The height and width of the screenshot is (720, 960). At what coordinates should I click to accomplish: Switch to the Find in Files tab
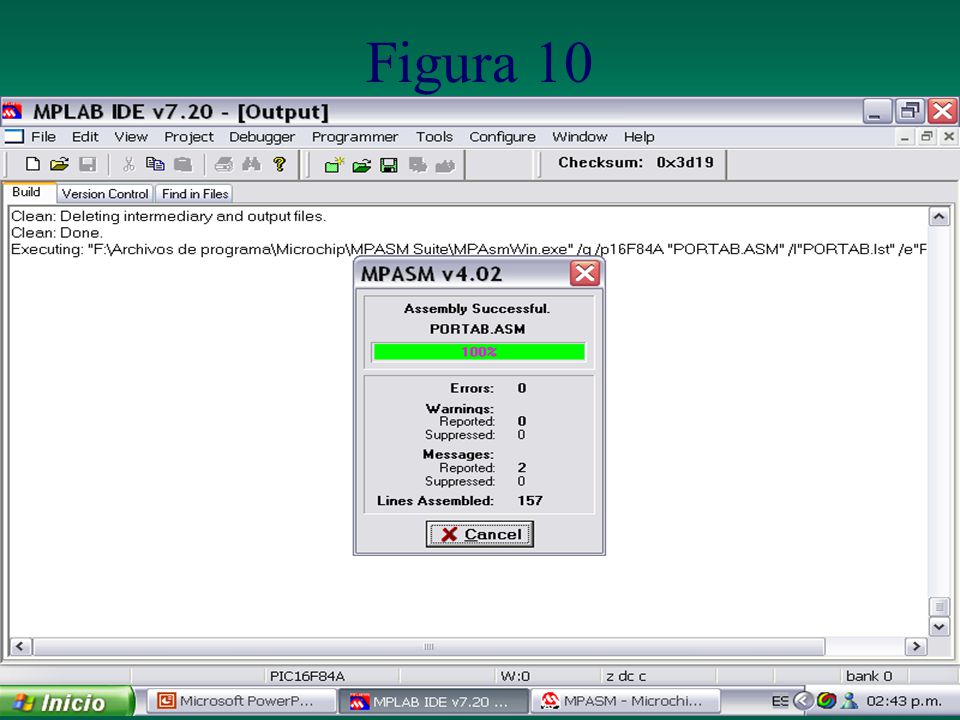click(195, 193)
